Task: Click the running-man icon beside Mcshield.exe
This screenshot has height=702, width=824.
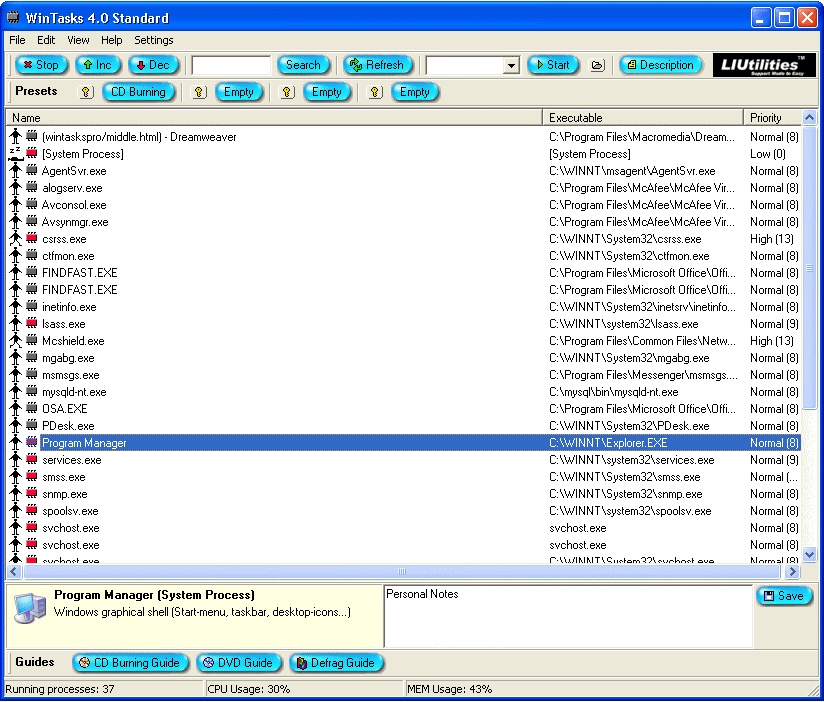Action: tap(16, 341)
